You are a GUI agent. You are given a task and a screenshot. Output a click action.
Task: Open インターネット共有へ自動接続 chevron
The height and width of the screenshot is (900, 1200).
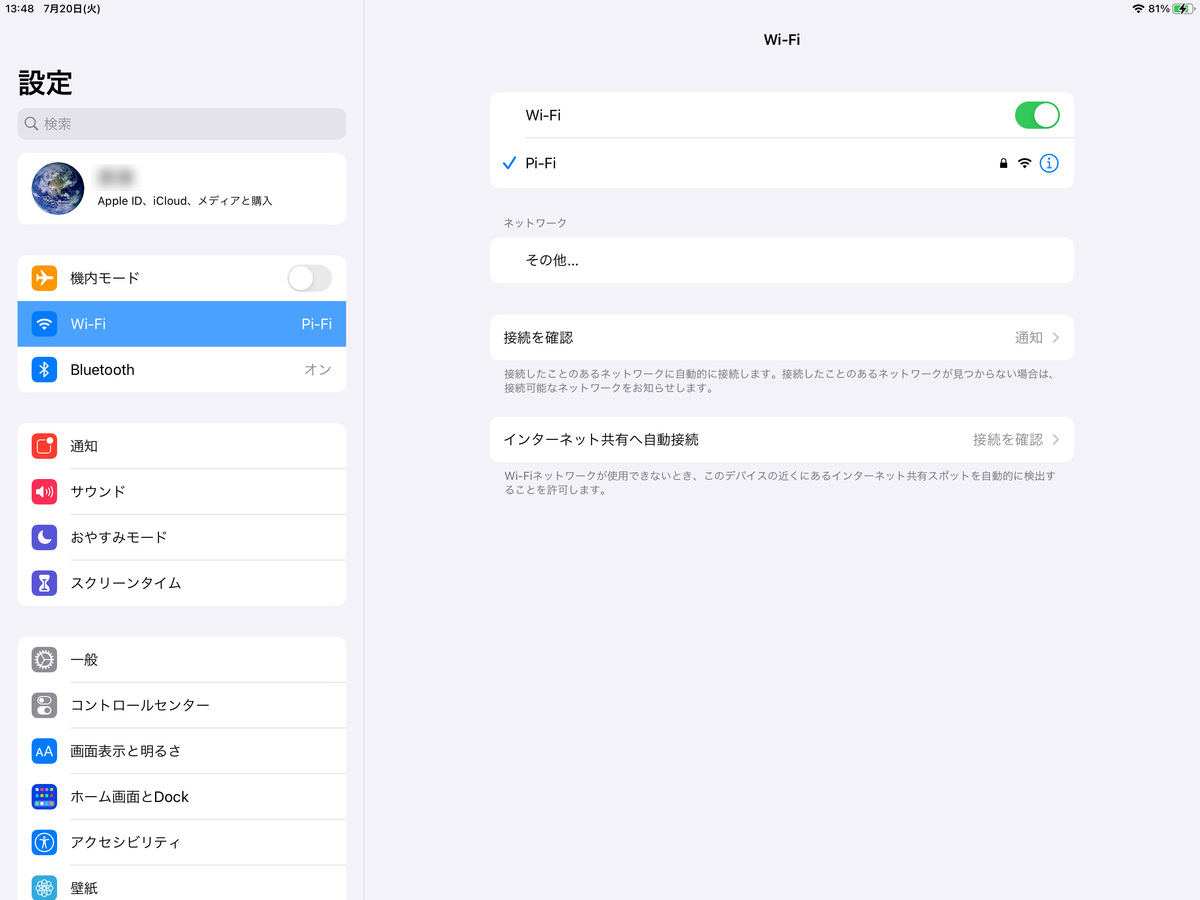pyautogui.click(x=1056, y=440)
